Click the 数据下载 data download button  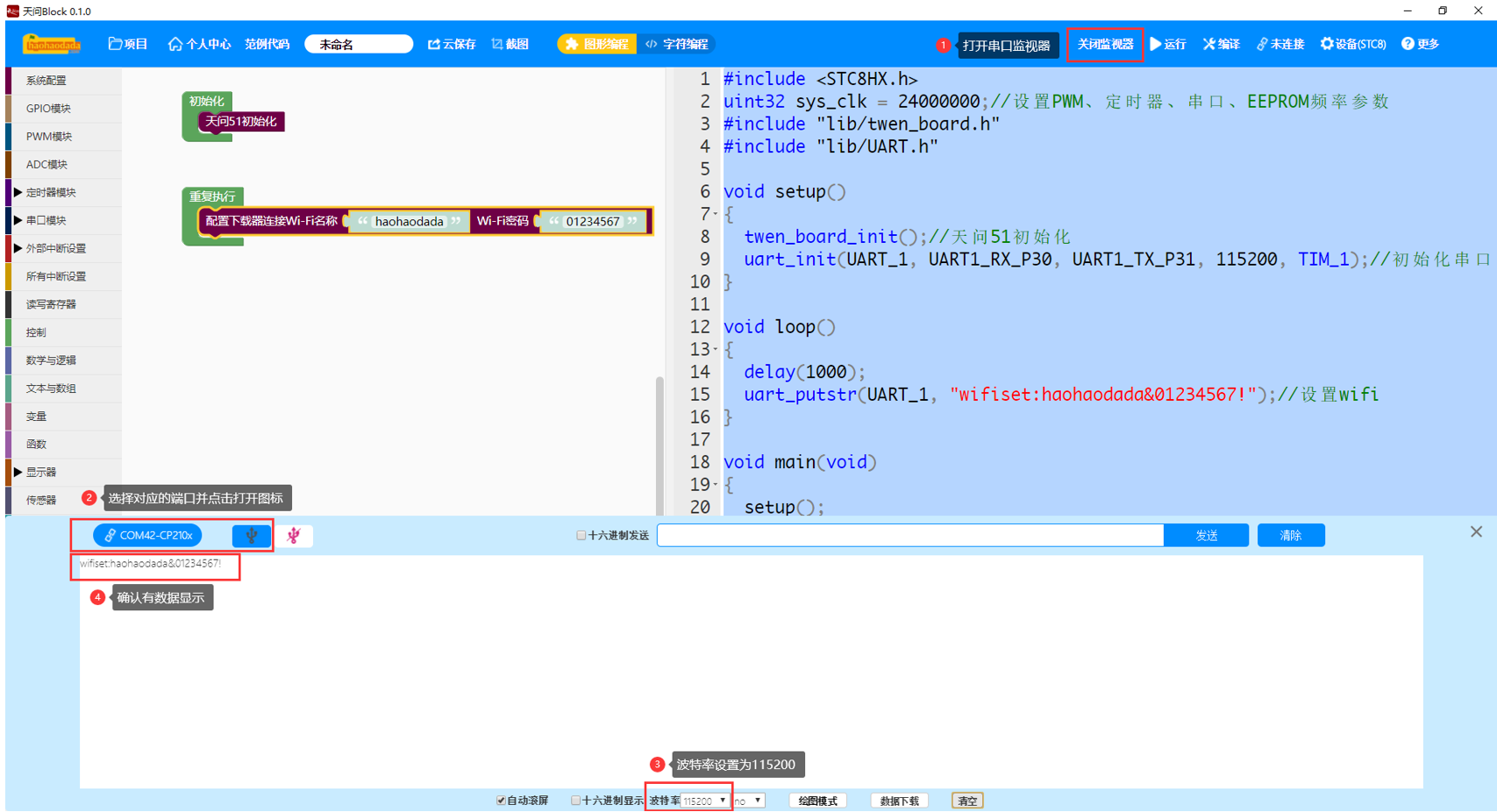pyautogui.click(x=899, y=801)
